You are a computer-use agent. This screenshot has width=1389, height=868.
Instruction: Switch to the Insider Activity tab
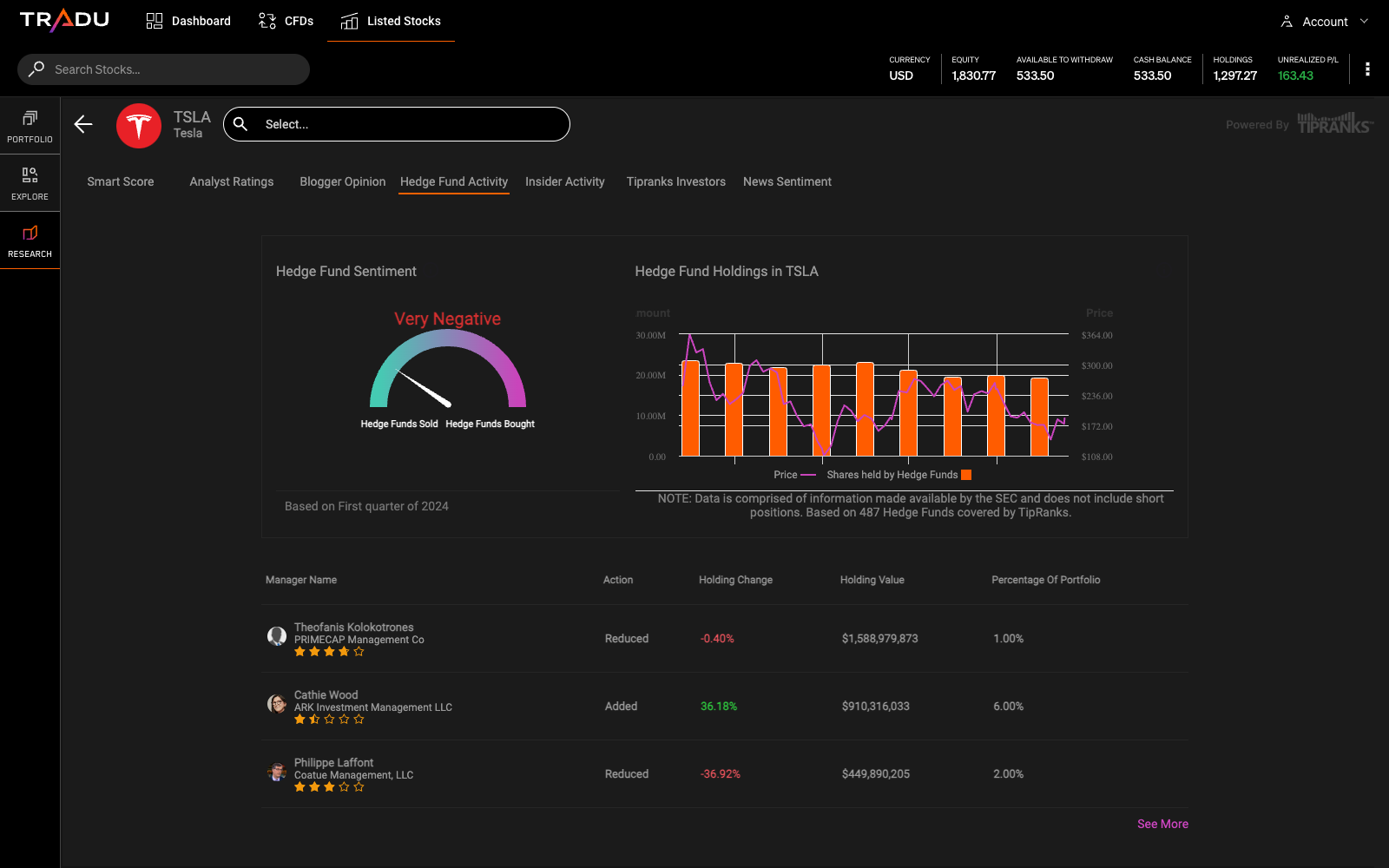tap(565, 181)
